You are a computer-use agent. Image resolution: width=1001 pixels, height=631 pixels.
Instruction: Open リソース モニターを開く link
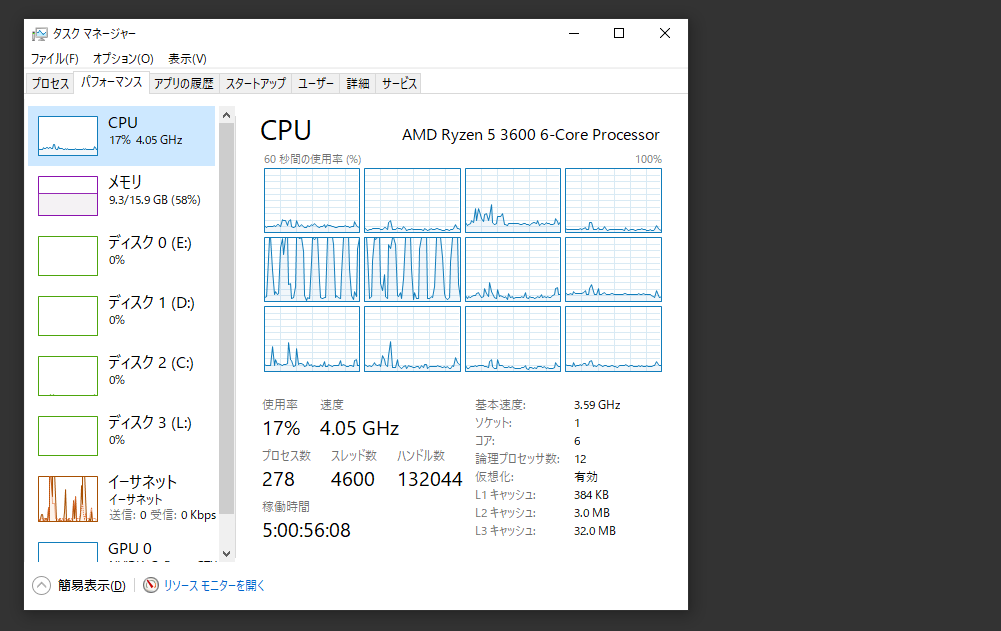tap(214, 585)
